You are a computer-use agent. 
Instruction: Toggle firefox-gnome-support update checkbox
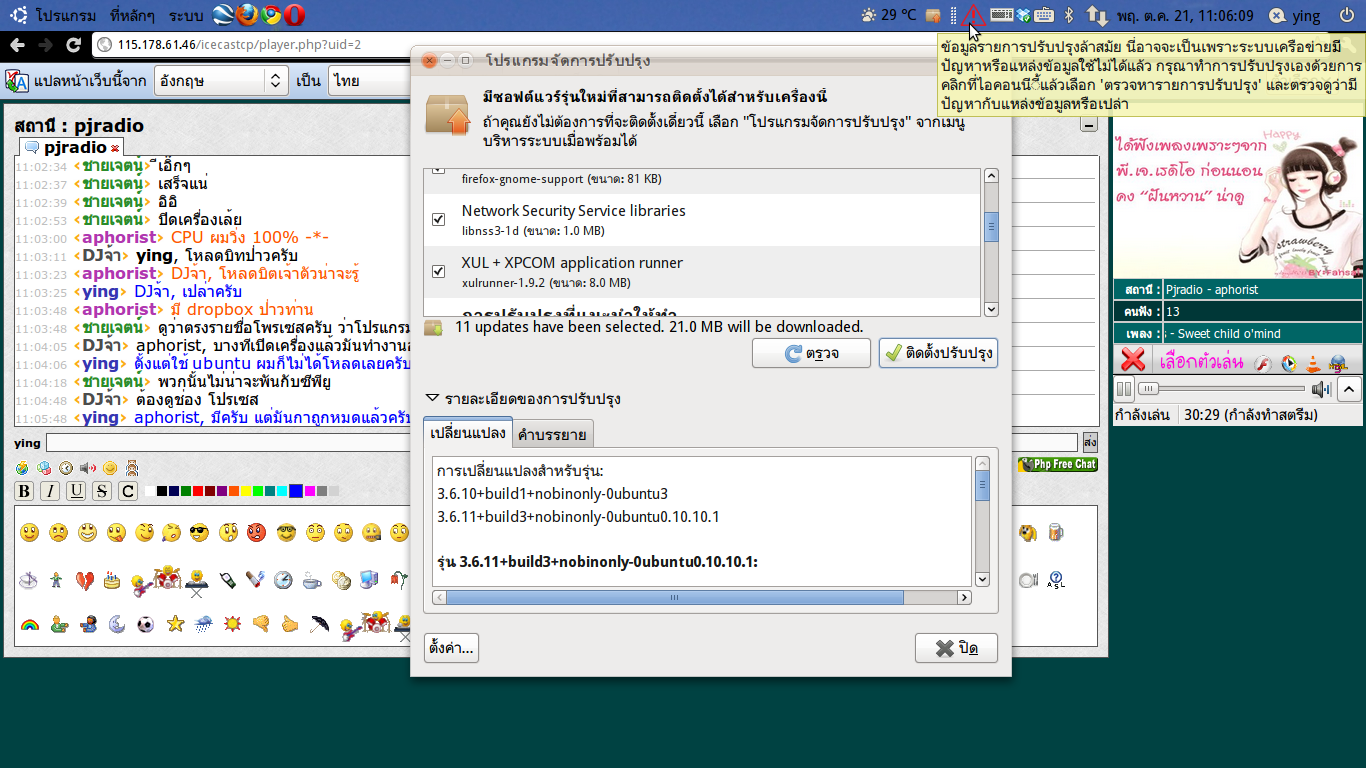point(438,171)
